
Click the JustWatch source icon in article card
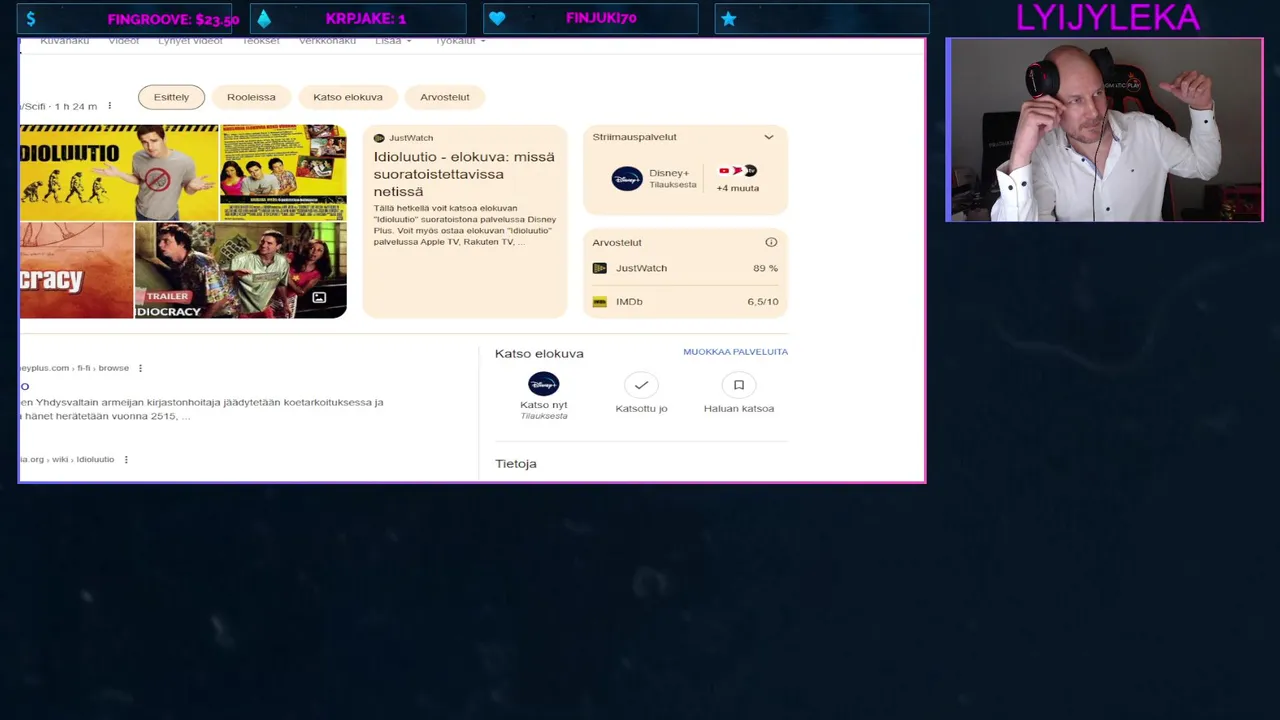point(379,138)
